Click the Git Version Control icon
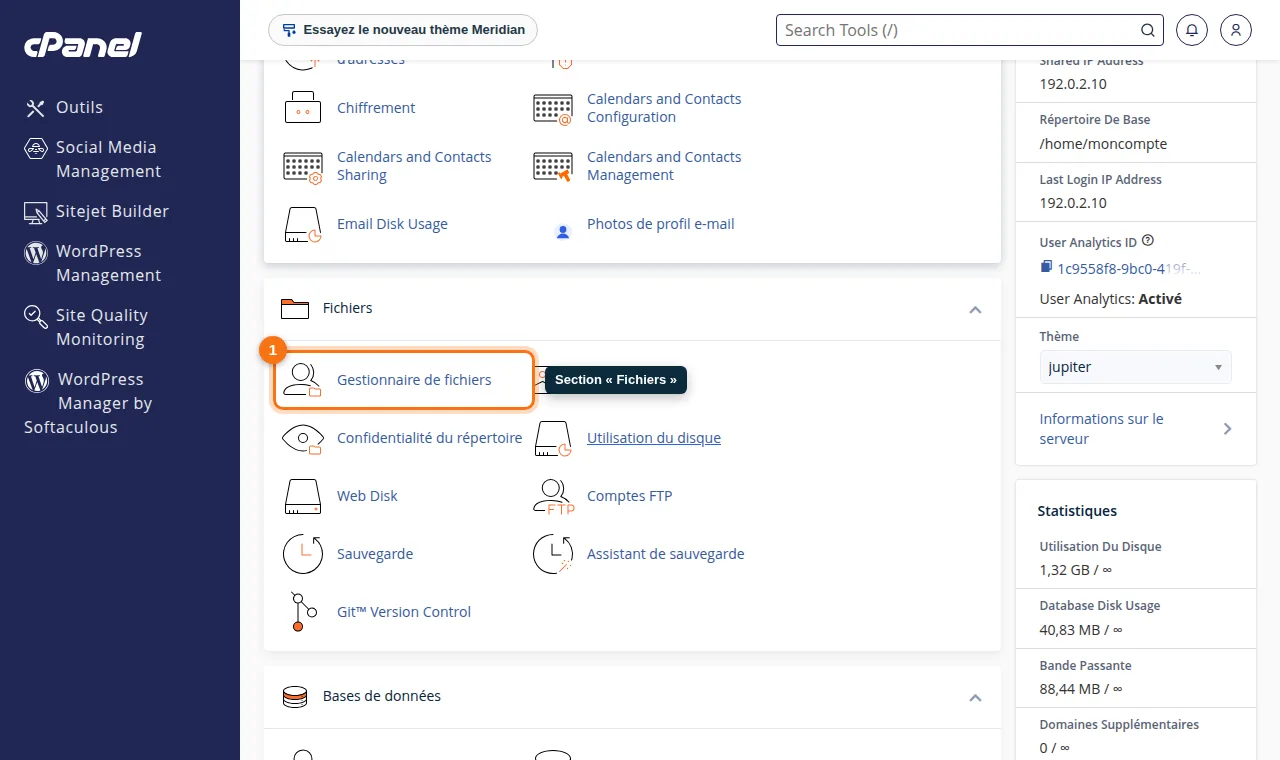The image size is (1280, 760). tap(302, 612)
